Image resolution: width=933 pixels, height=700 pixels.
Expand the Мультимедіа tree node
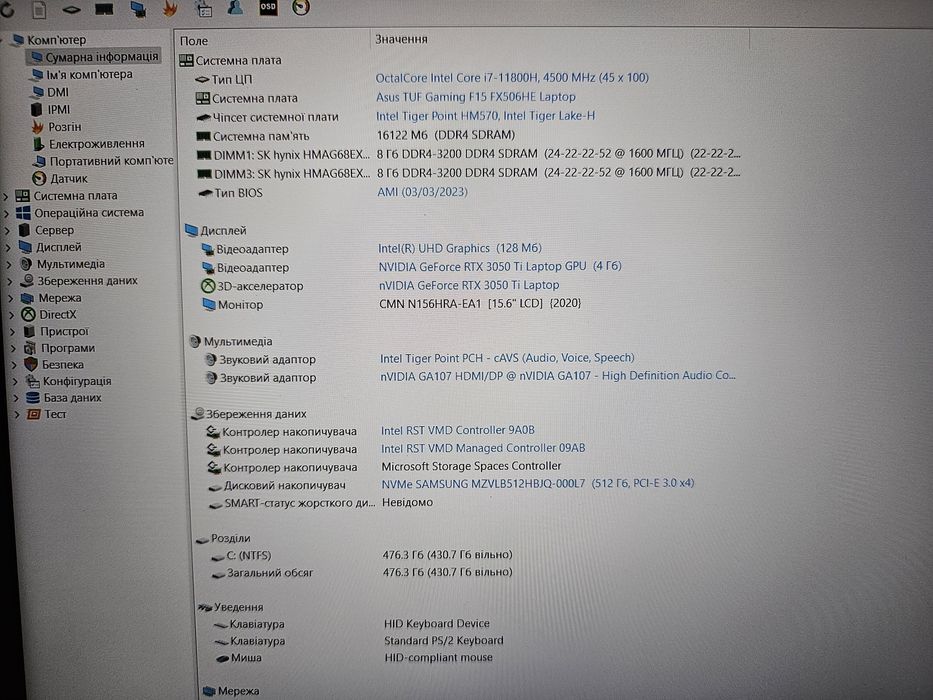coord(10,264)
